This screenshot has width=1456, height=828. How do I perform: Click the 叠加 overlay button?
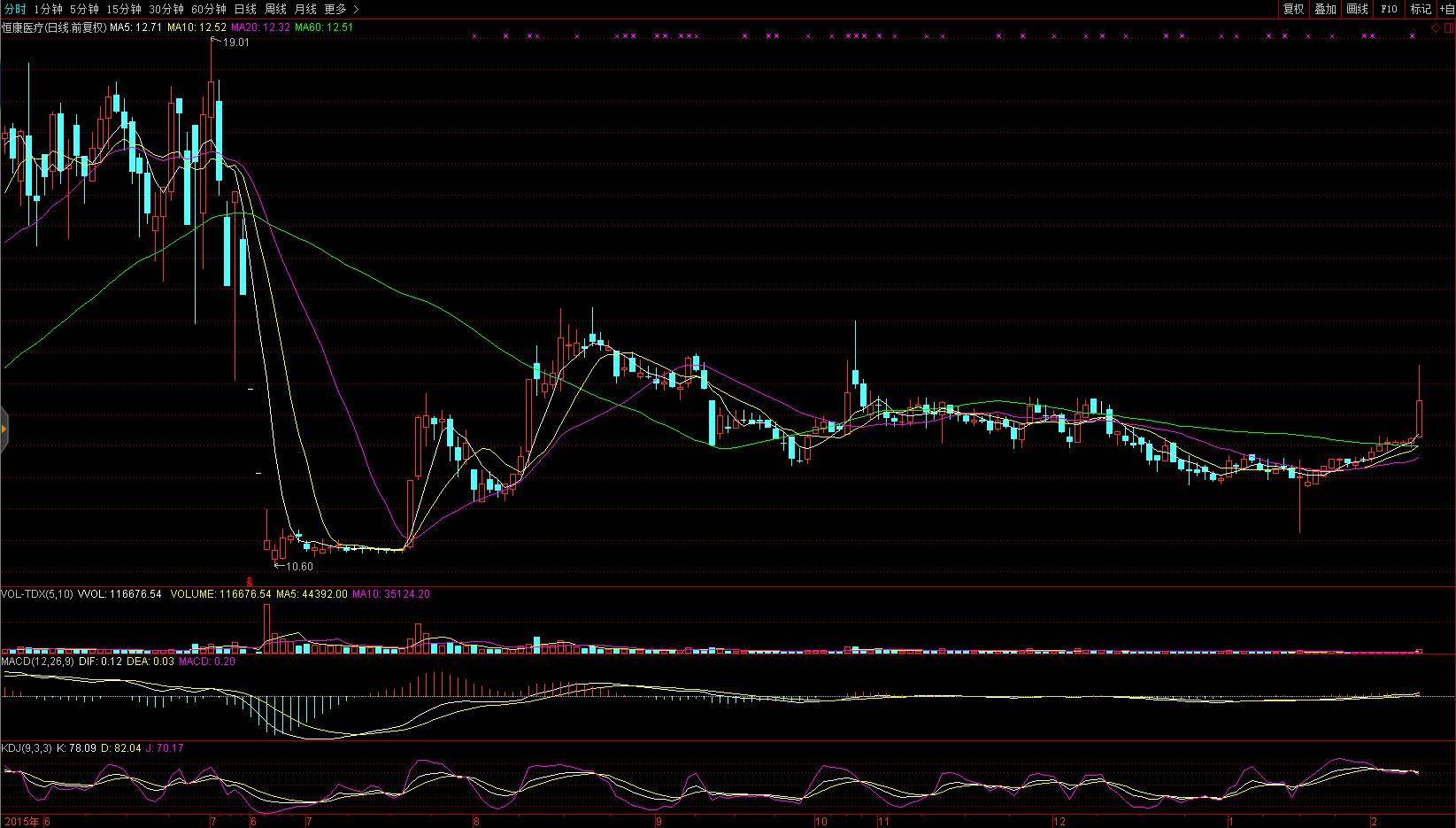(x=1325, y=9)
